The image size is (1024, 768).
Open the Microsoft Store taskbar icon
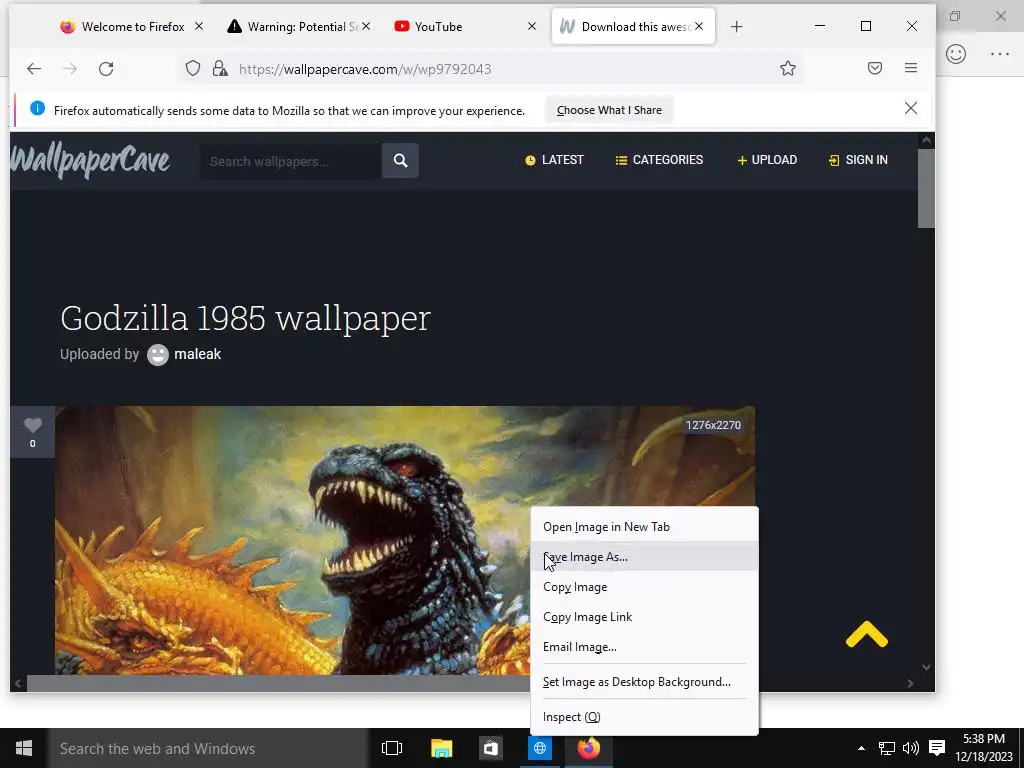(x=490, y=748)
